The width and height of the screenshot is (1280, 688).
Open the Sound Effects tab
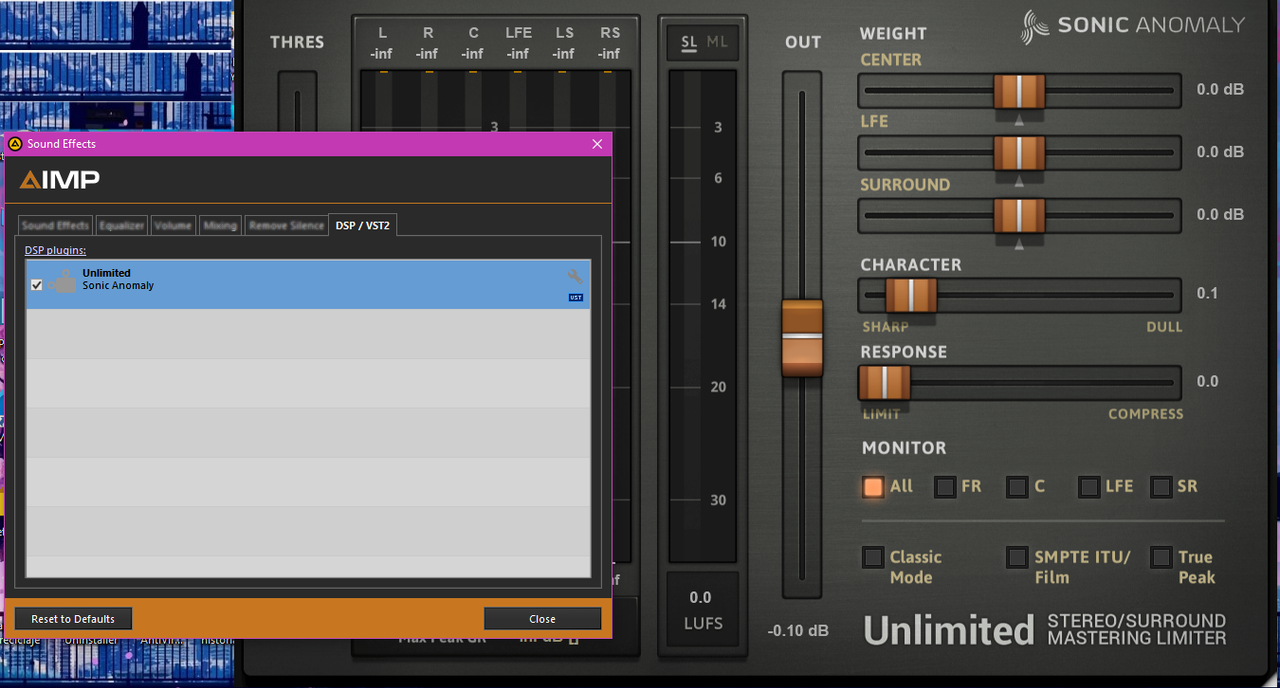[x=55, y=226]
